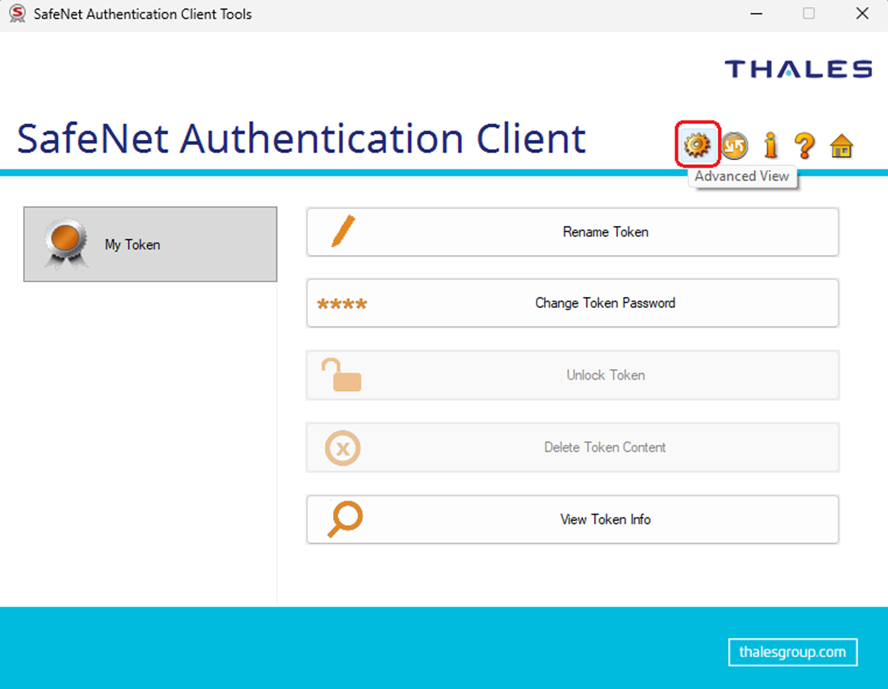Select My Token in the device list

point(150,244)
